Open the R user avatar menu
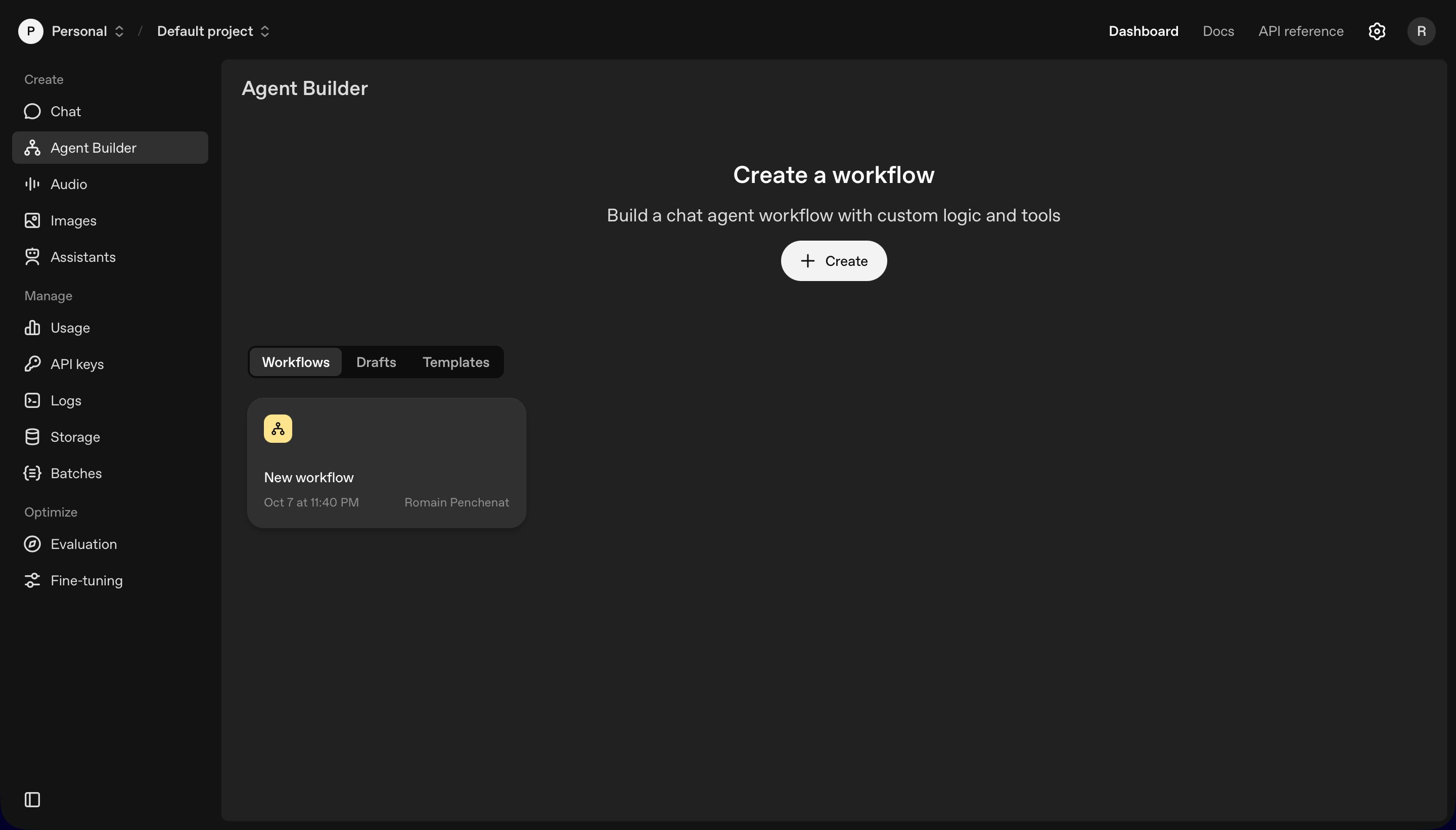 [1421, 31]
